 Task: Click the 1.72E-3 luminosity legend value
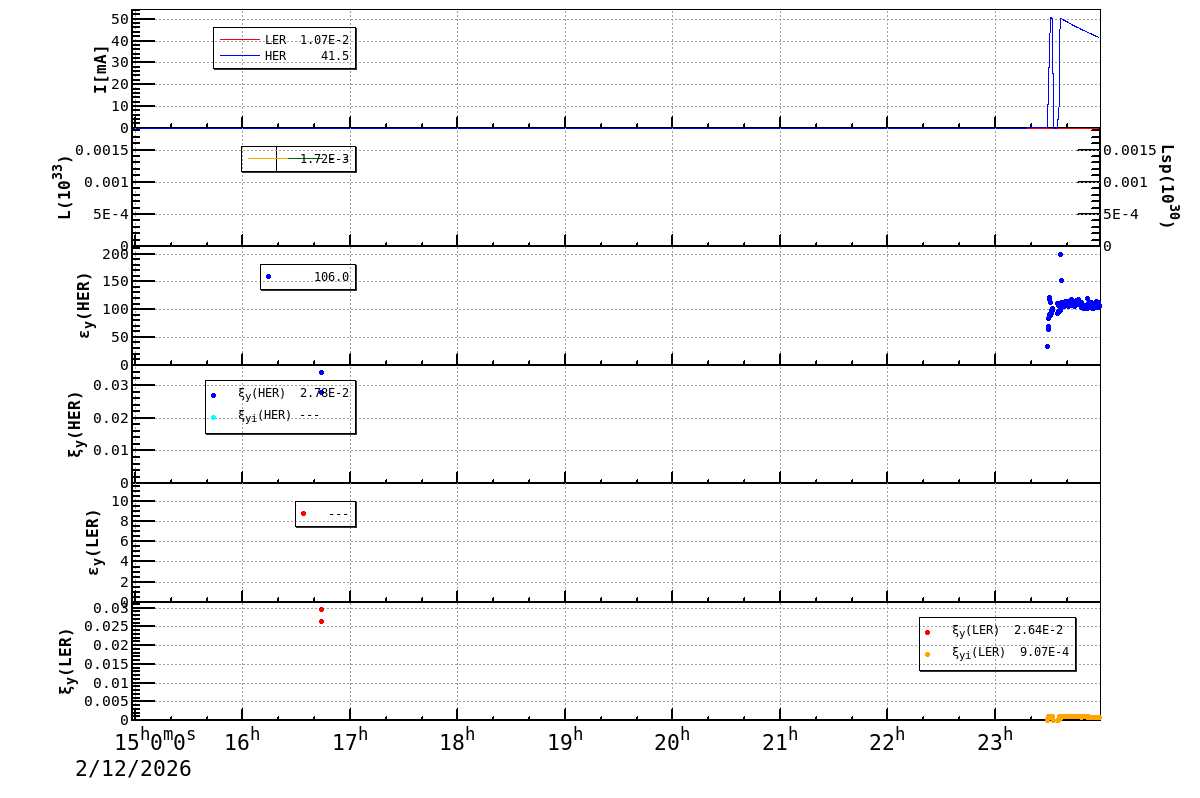[x=324, y=159]
